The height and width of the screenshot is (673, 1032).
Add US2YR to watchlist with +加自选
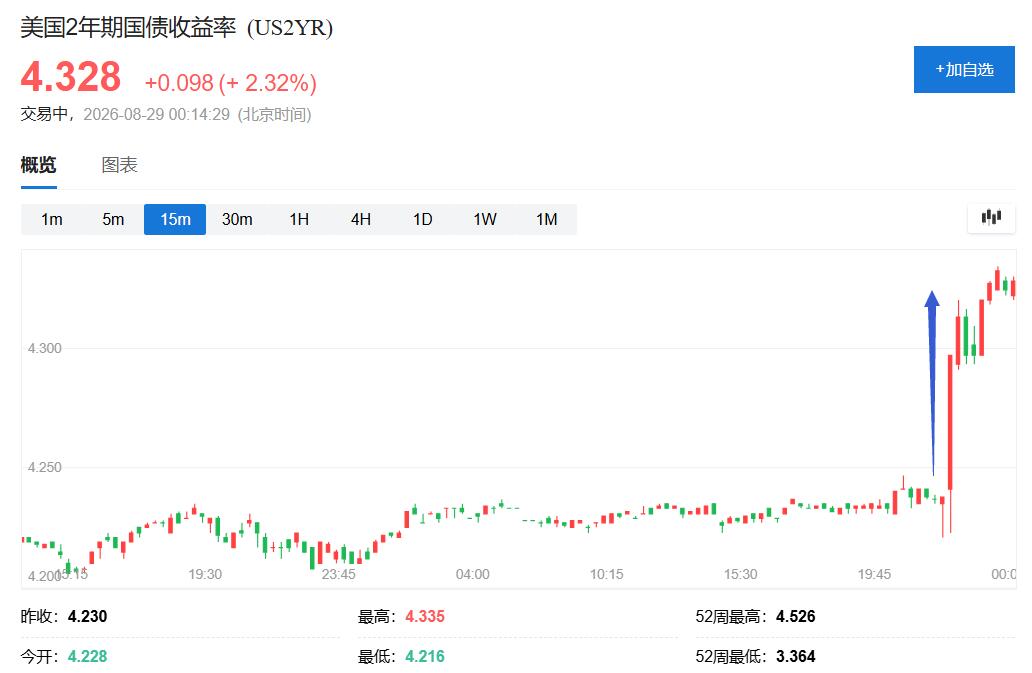point(964,70)
